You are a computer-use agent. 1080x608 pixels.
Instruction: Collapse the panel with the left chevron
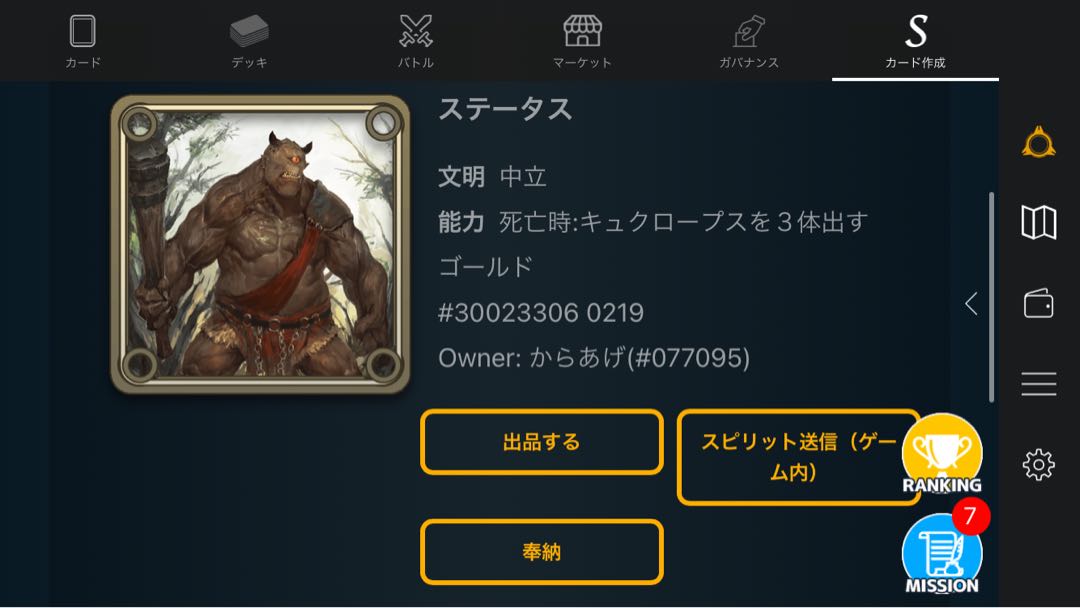click(971, 303)
